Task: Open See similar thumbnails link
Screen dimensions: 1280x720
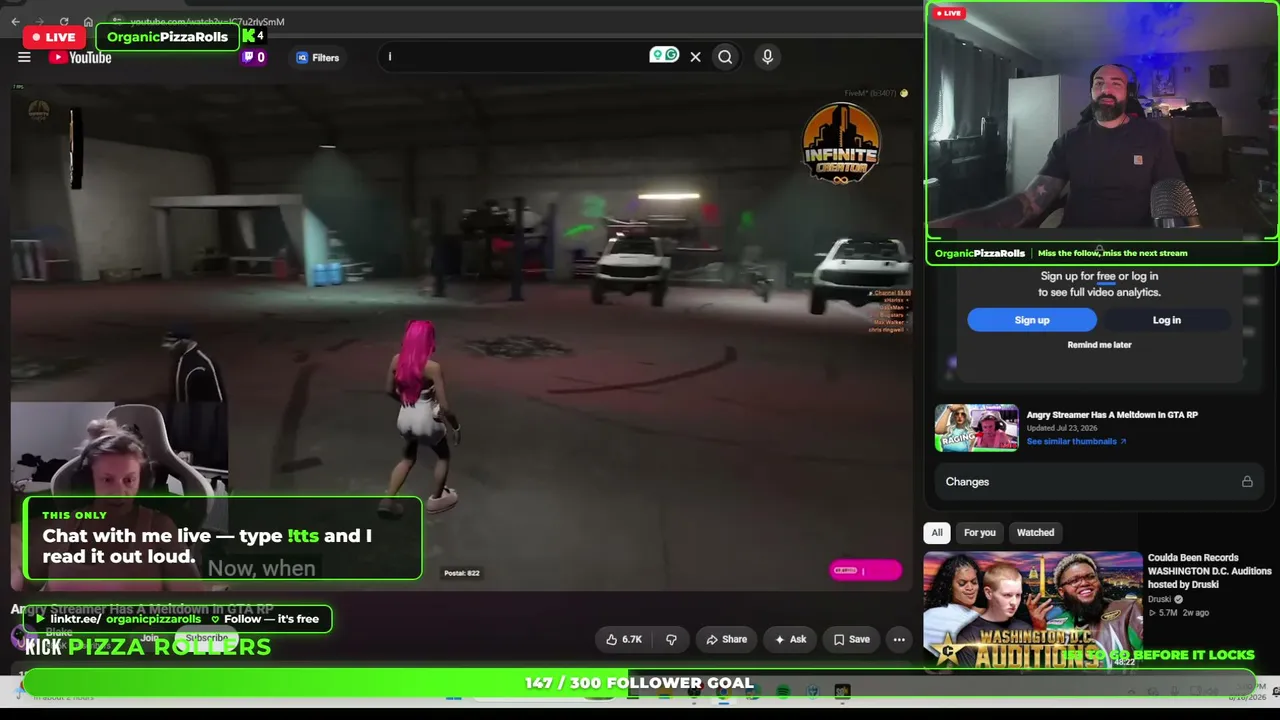Action: [x=1076, y=441]
